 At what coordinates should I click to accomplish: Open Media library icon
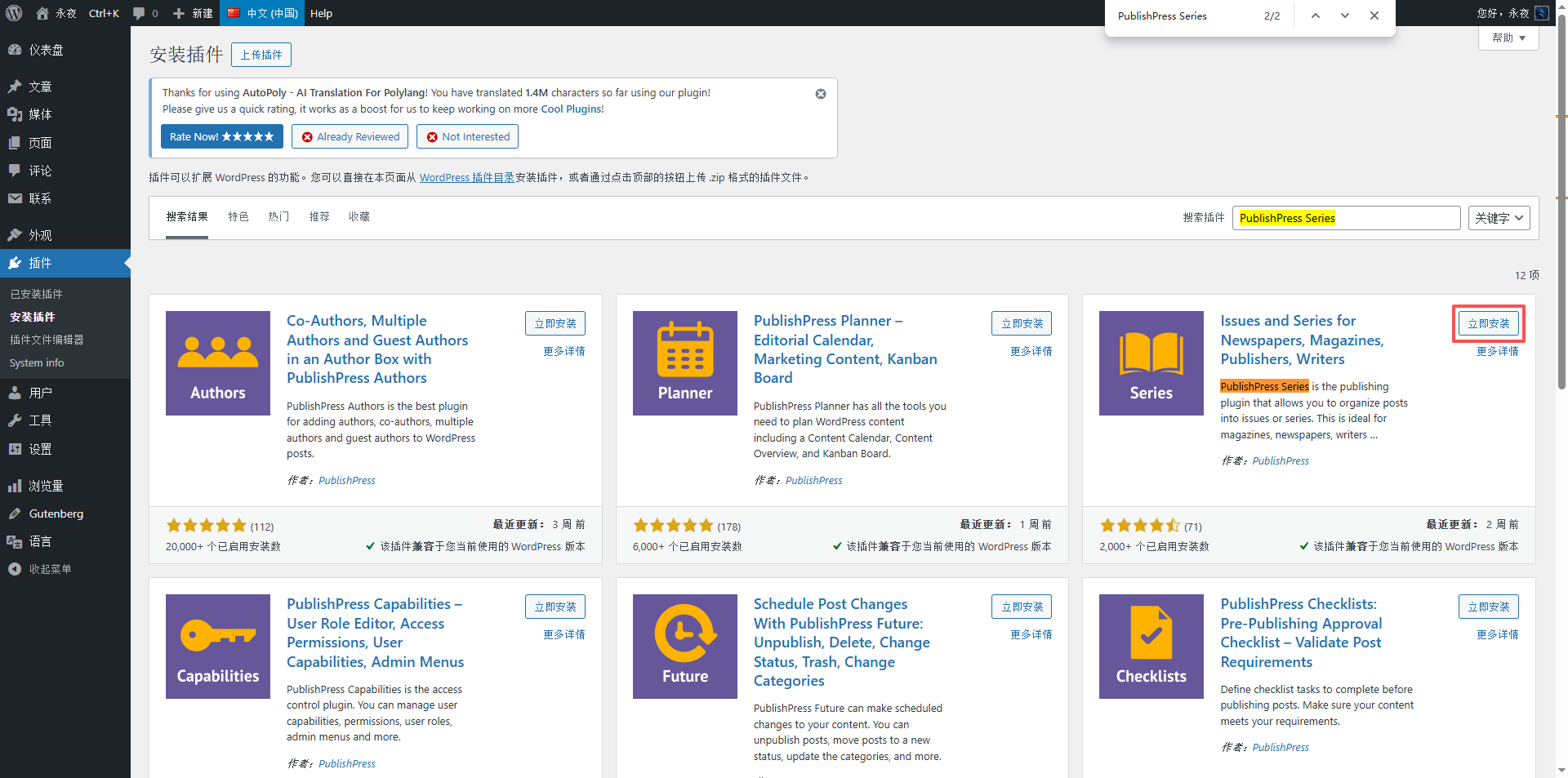pos(15,114)
